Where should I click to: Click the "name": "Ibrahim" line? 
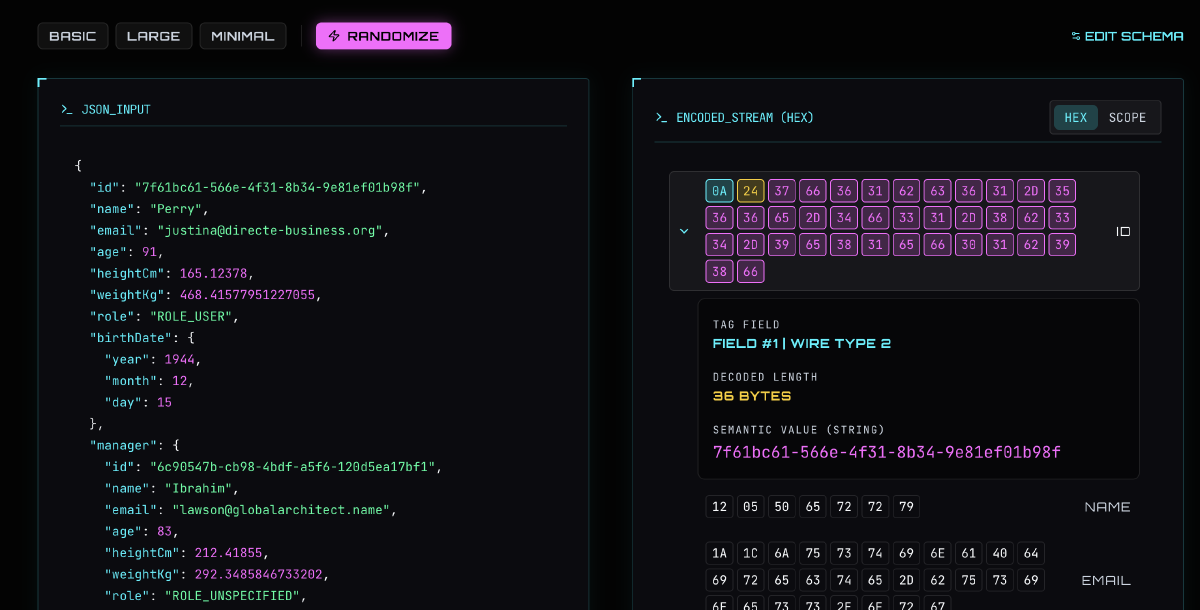(x=172, y=488)
